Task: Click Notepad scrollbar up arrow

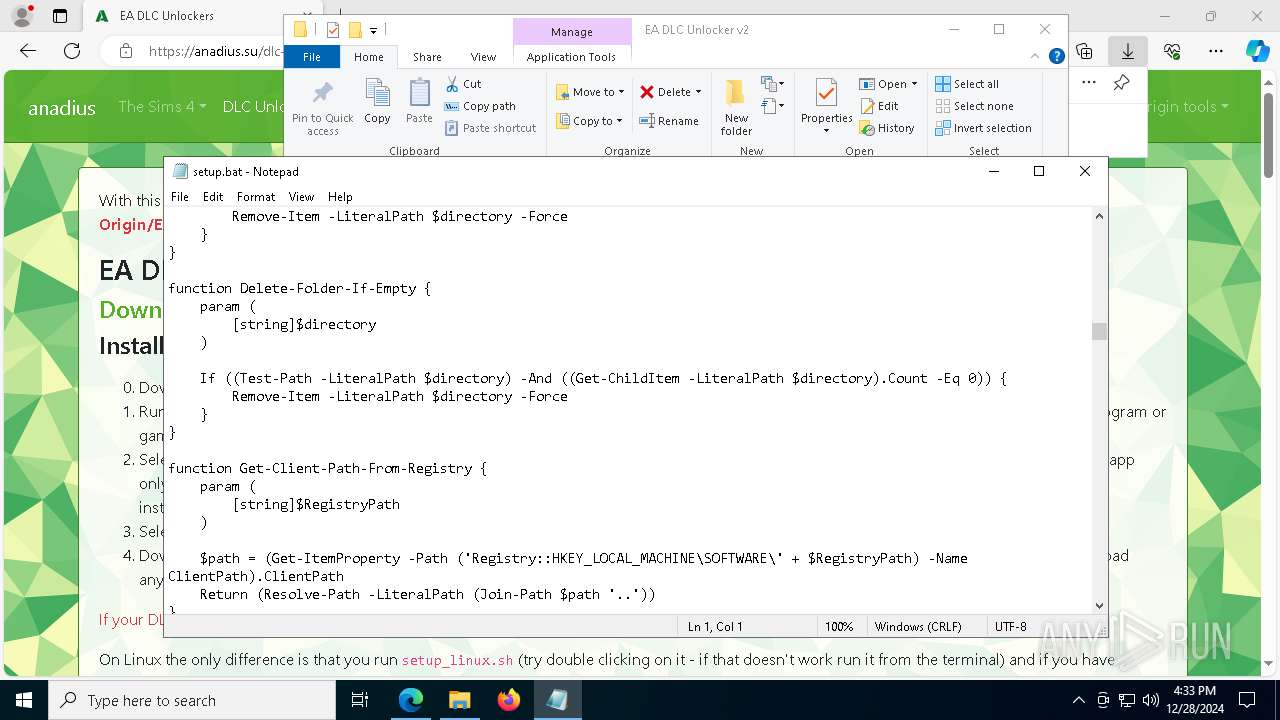Action: [1099, 216]
